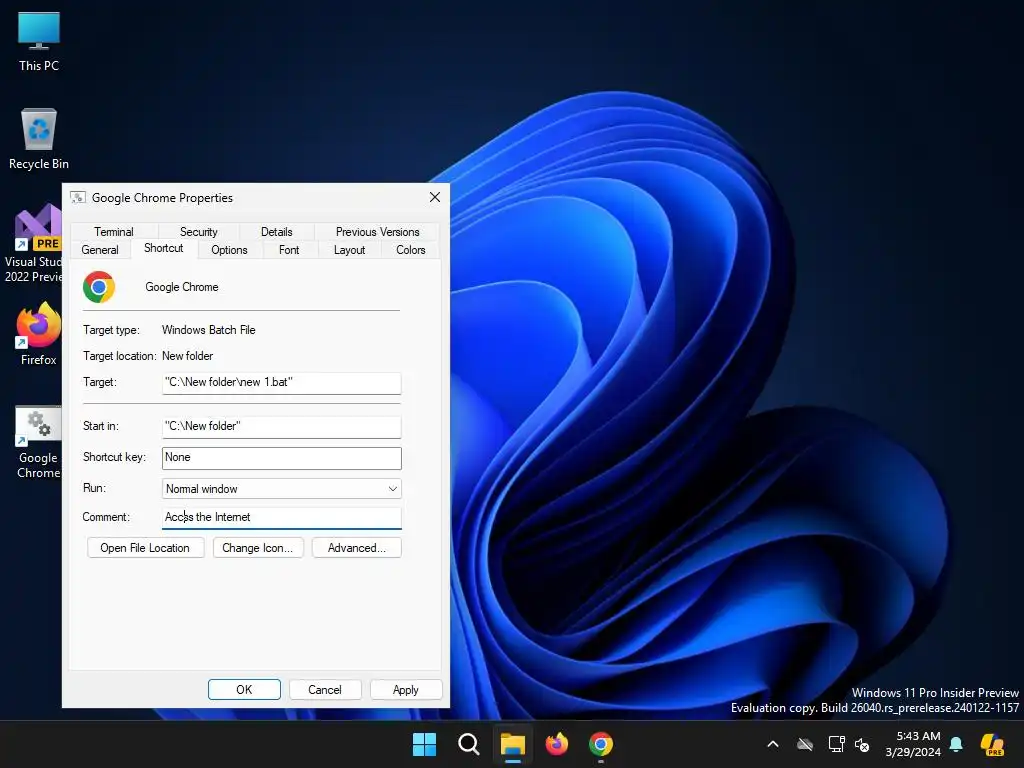Switch to the Options tab

(x=229, y=250)
